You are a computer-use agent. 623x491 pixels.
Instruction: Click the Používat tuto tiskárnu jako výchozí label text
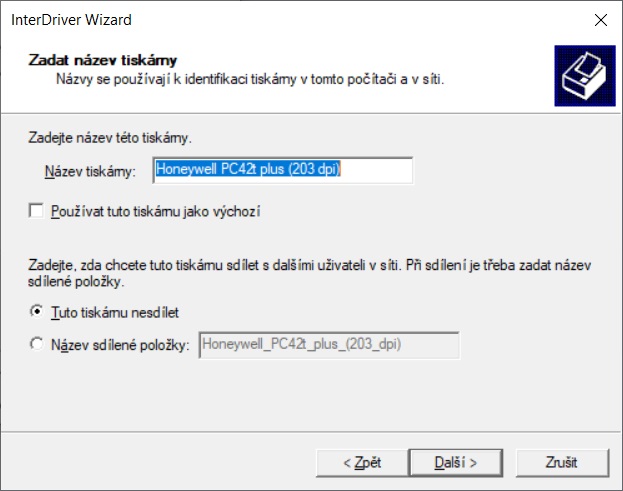[x=156, y=211]
